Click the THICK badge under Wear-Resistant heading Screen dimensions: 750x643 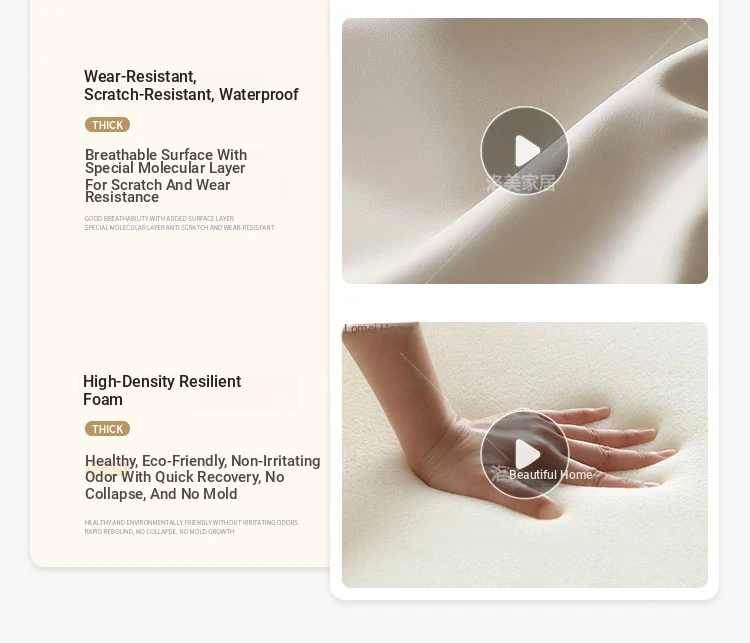[108, 125]
